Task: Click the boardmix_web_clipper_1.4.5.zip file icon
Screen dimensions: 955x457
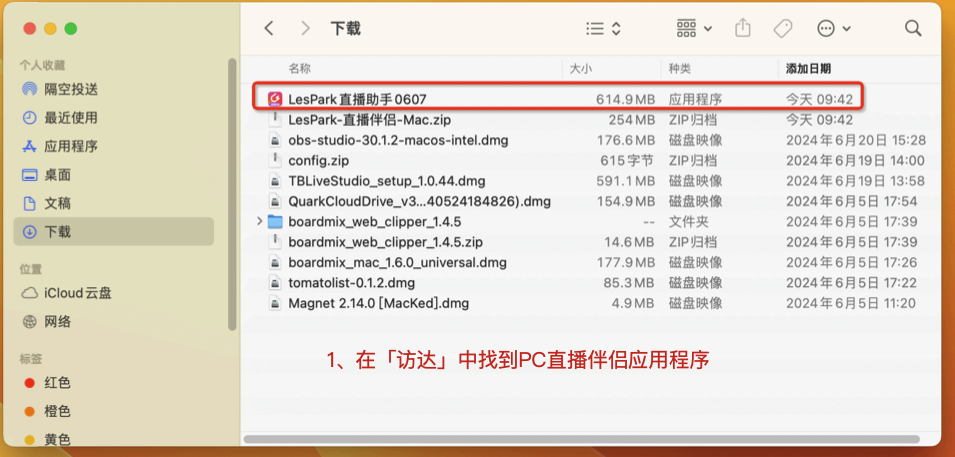Action: point(276,242)
